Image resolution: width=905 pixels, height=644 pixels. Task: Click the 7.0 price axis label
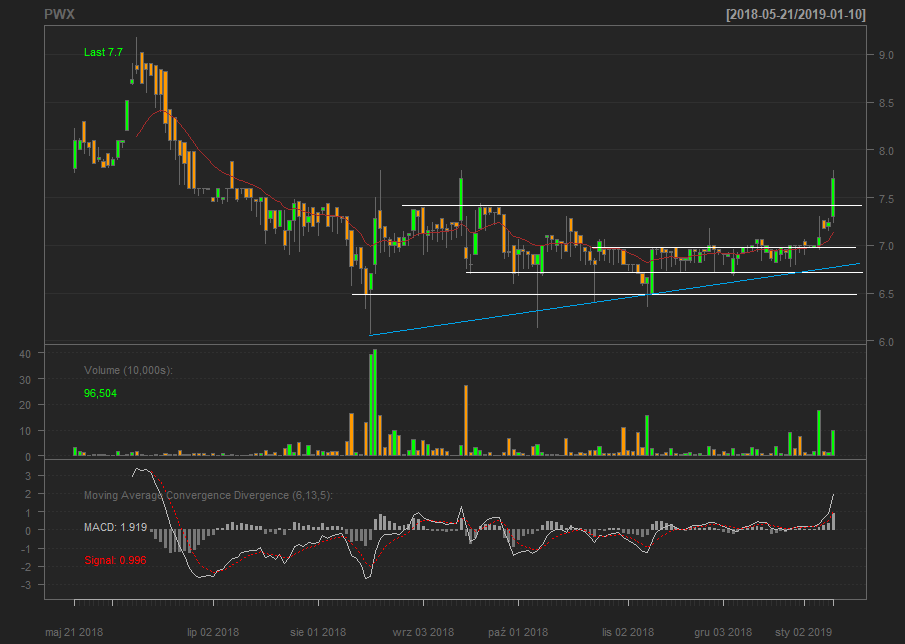pyautogui.click(x=886, y=246)
